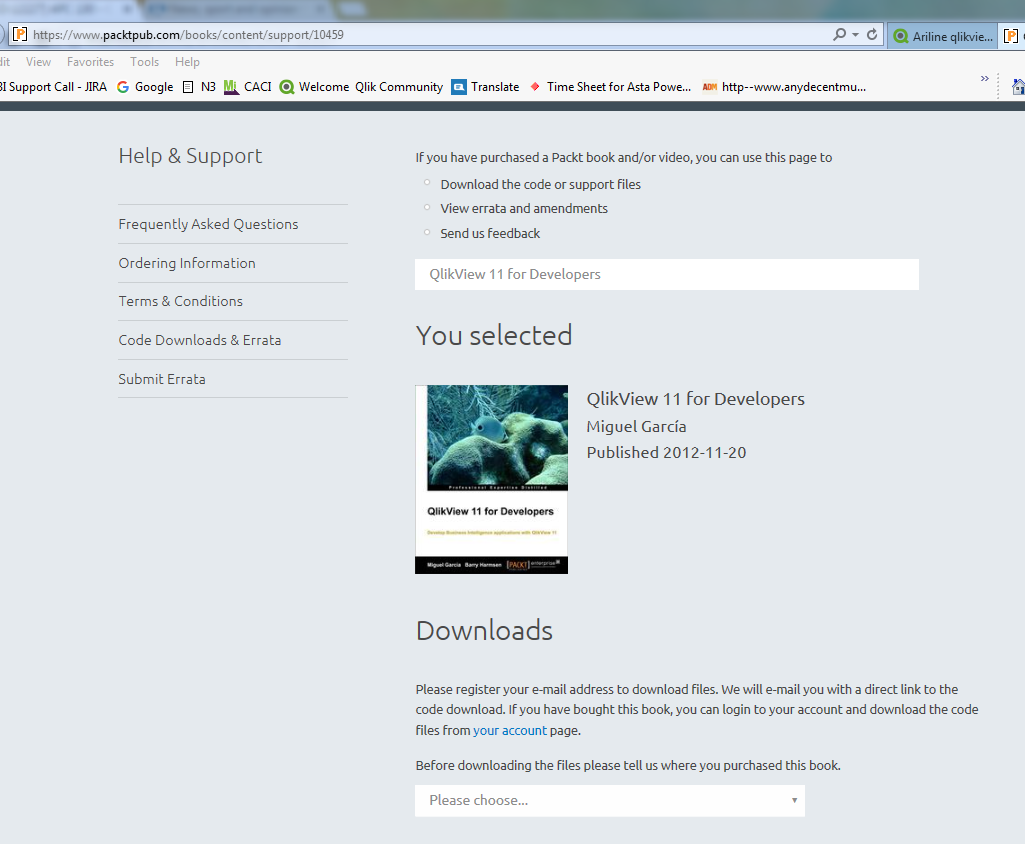
Task: Click Download the code or support files text
Action: point(541,184)
